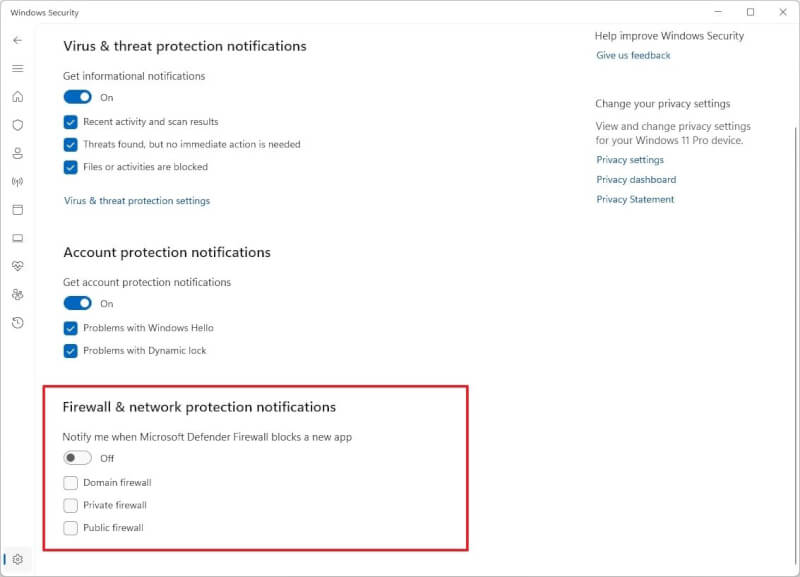
Task: Open the Privacy dashboard link
Action: click(x=636, y=180)
